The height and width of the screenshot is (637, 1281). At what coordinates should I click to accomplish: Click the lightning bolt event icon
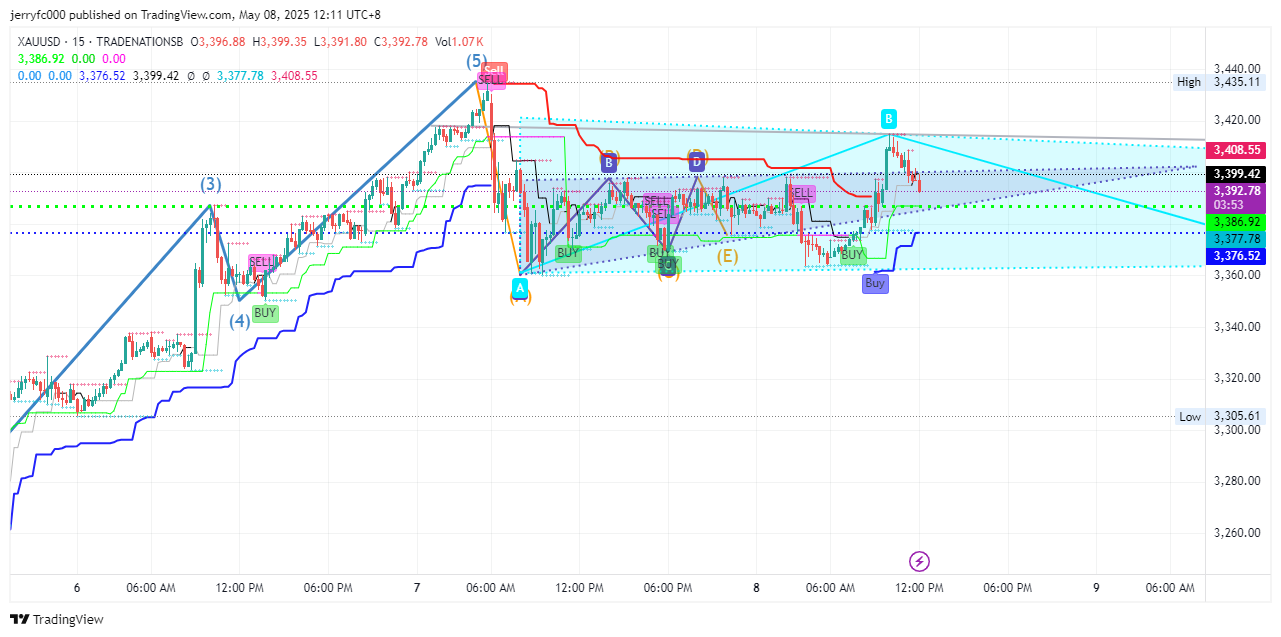(x=920, y=561)
